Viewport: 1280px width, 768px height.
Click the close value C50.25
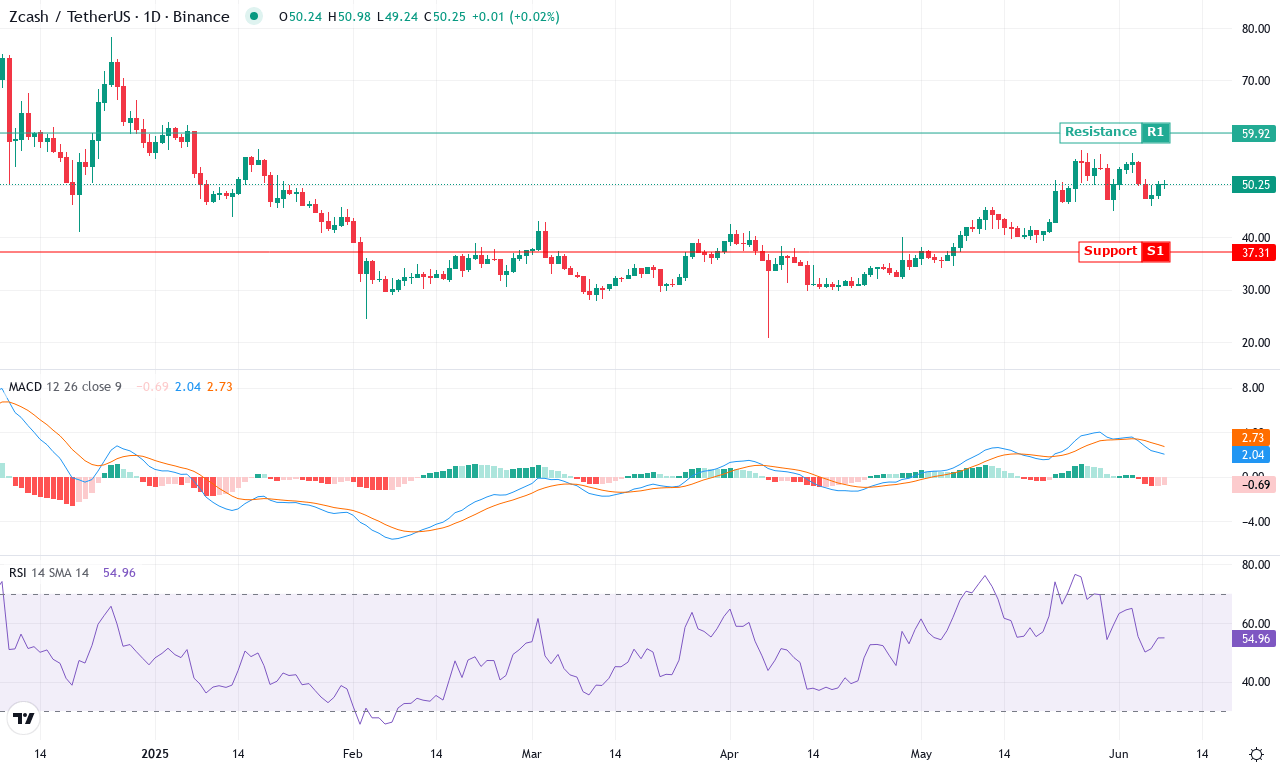pos(445,17)
